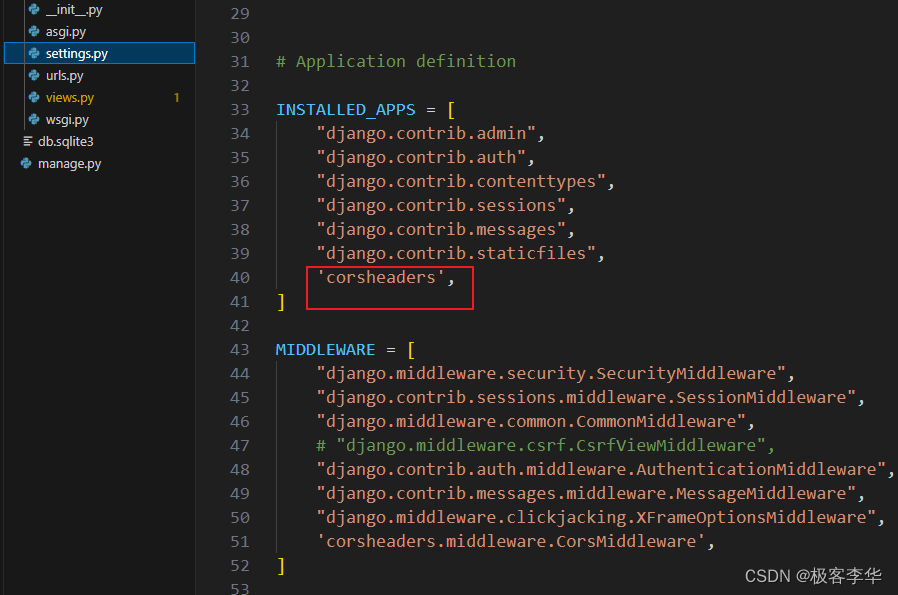Click the INSTALLED_APPS variable name
This screenshot has height=595, width=898.
(x=345, y=109)
